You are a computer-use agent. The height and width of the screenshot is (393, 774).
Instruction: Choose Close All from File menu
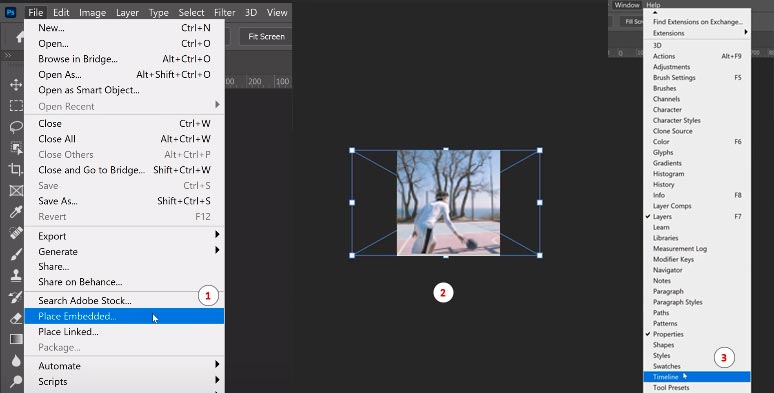coord(124,139)
